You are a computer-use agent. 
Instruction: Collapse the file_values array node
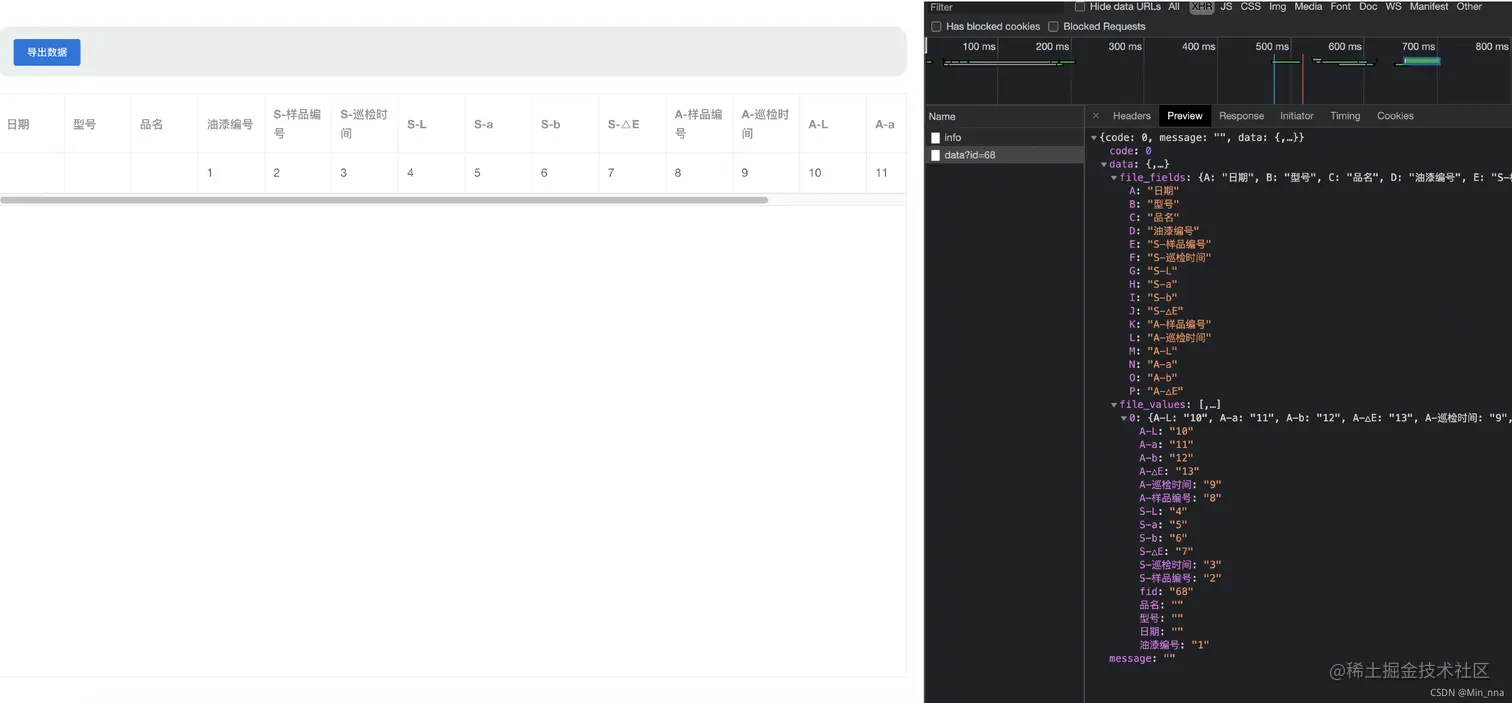pyautogui.click(x=1114, y=405)
